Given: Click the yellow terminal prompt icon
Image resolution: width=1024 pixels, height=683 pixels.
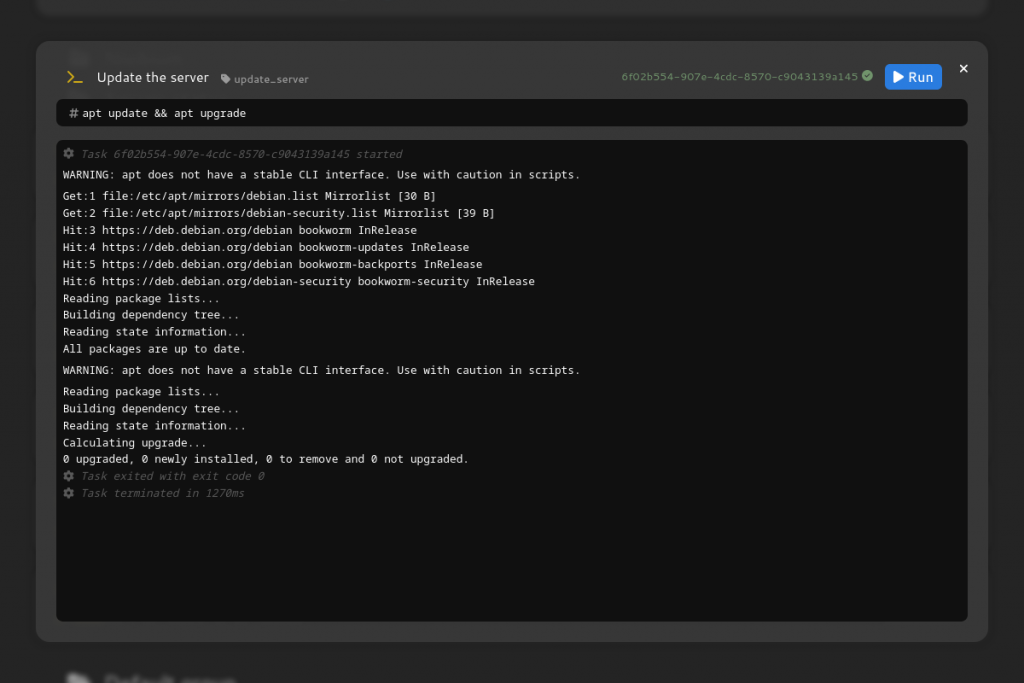Looking at the screenshot, I should tap(74, 77).
